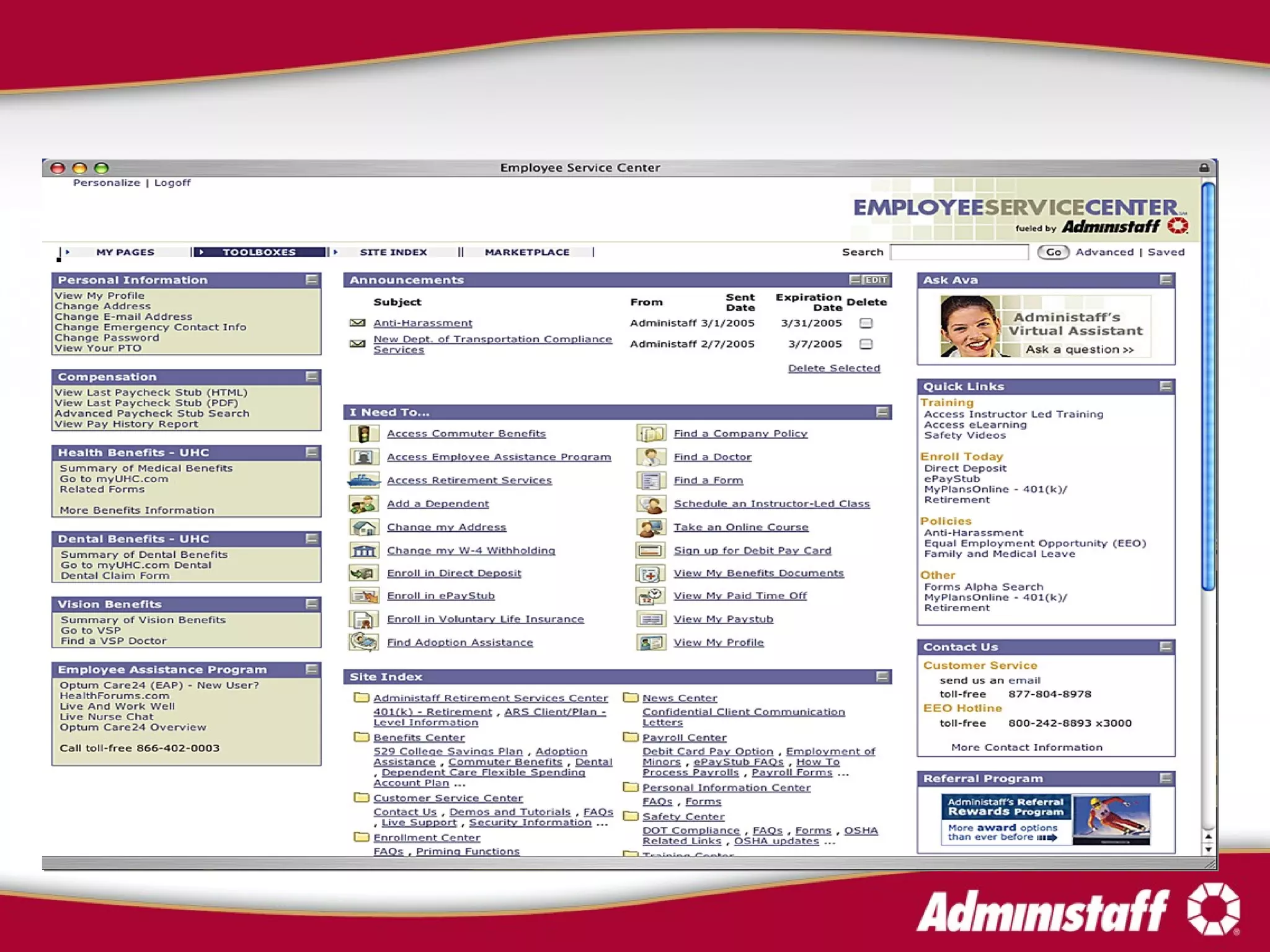Click inside the Search text field
The height and width of the screenshot is (952, 1270).
[959, 252]
